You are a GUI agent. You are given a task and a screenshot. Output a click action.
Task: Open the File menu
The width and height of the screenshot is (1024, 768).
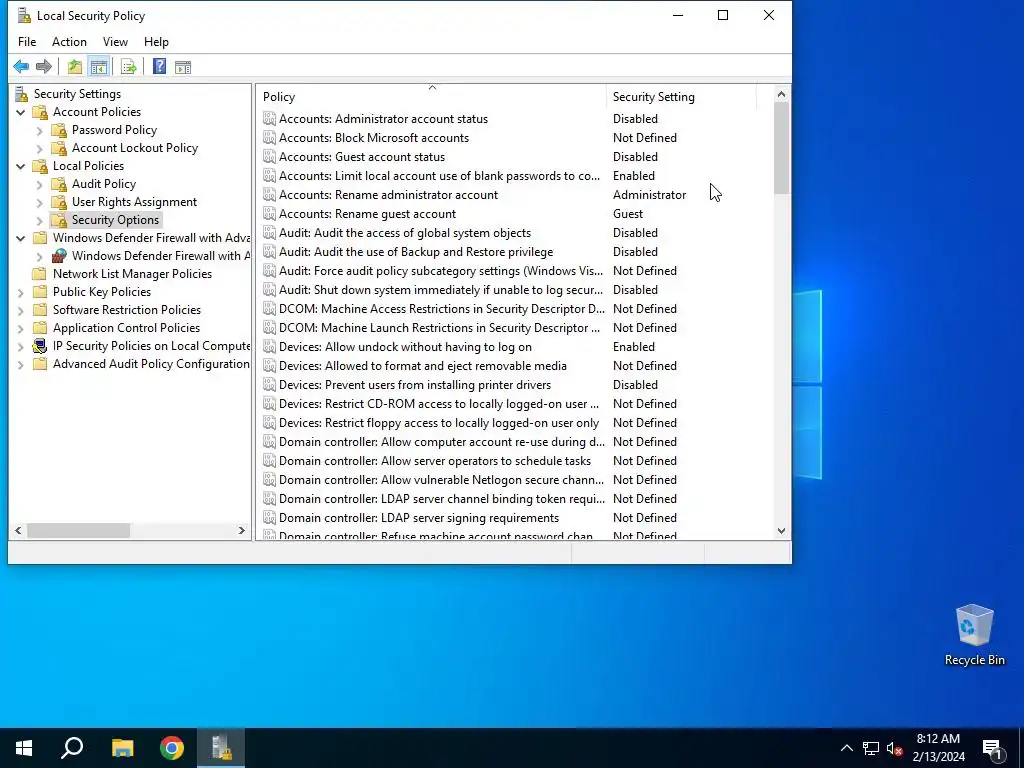point(27,42)
